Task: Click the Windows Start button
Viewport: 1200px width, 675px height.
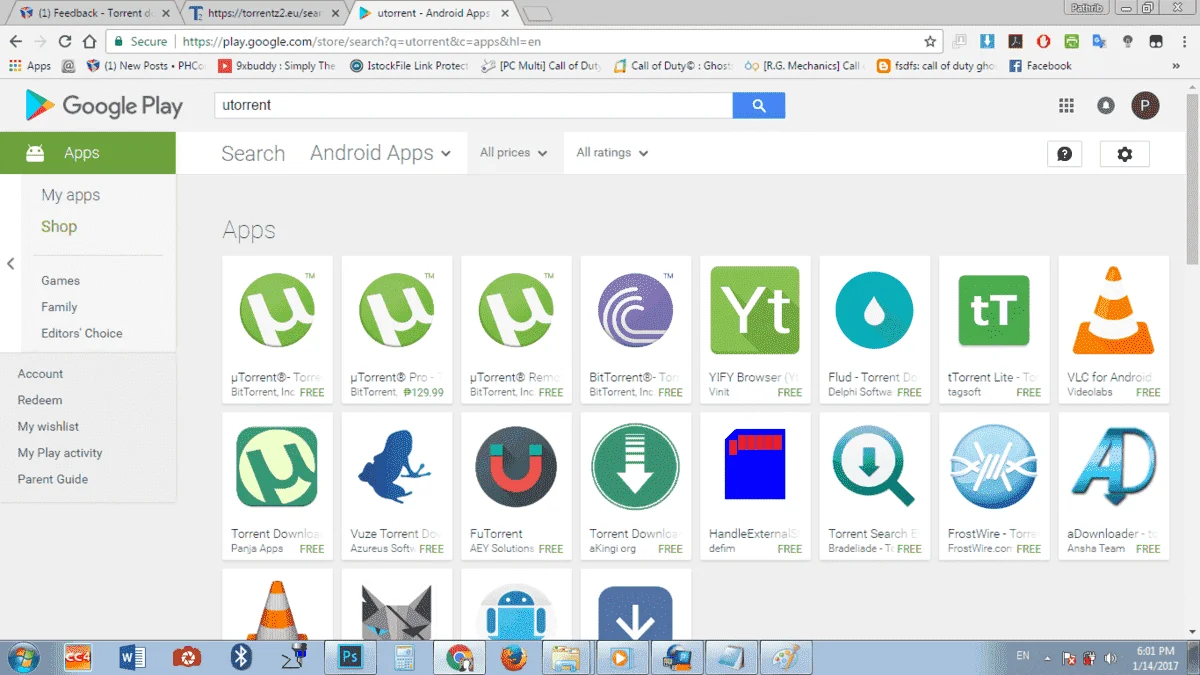Action: pos(22,657)
